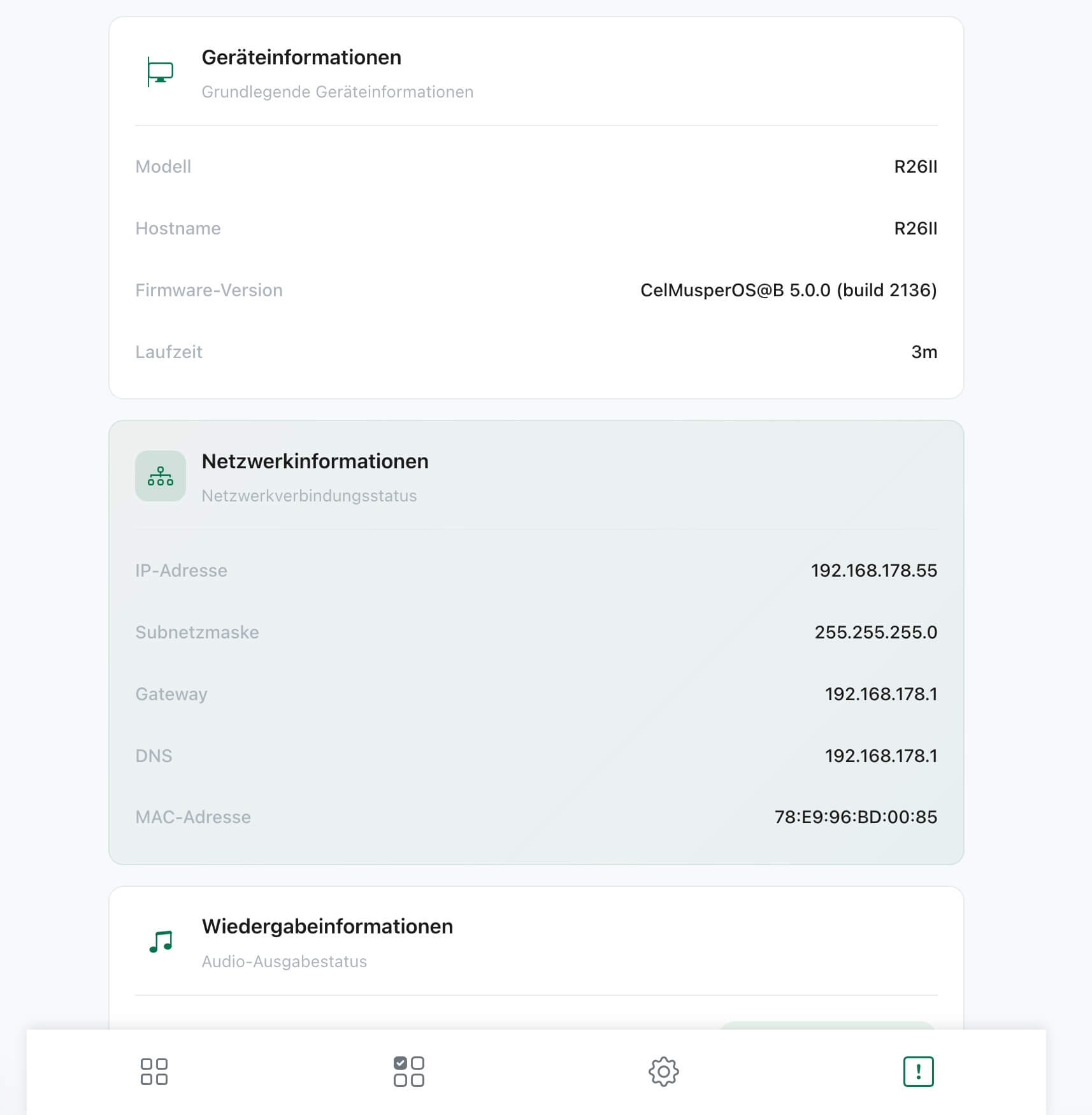The image size is (1092, 1115).
Task: Open the checked-grid selection tab
Action: 408,1072
